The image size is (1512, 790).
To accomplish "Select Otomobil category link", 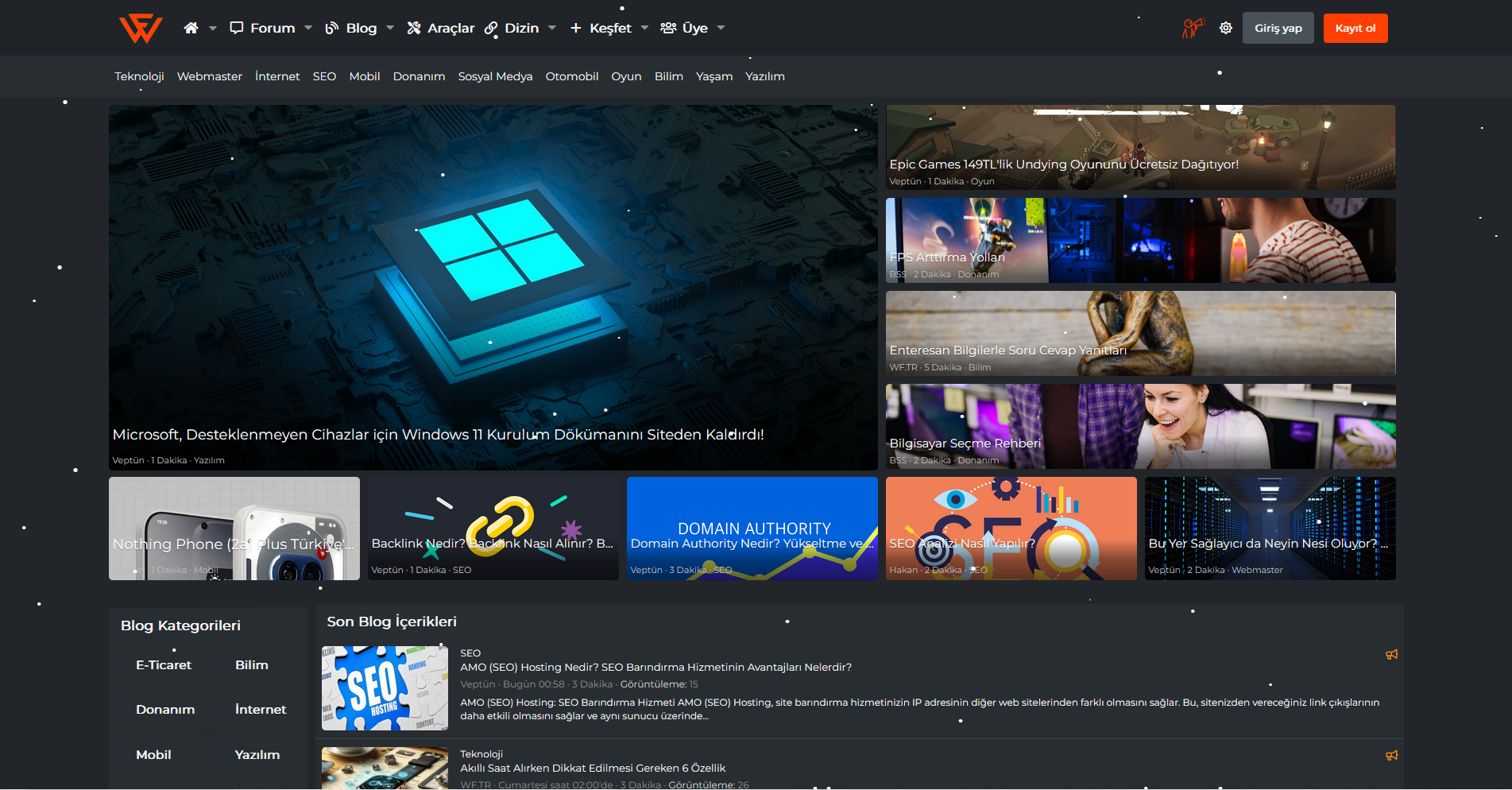I will coord(572,76).
